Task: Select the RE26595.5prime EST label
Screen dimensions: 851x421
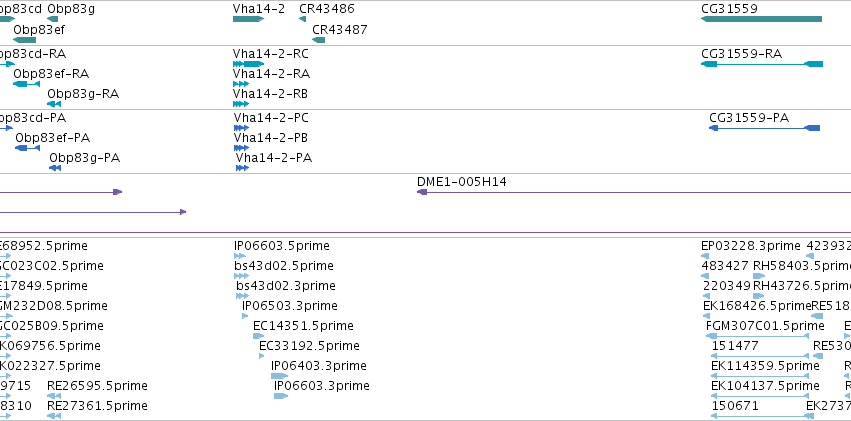Action: pyautogui.click(x=97, y=386)
